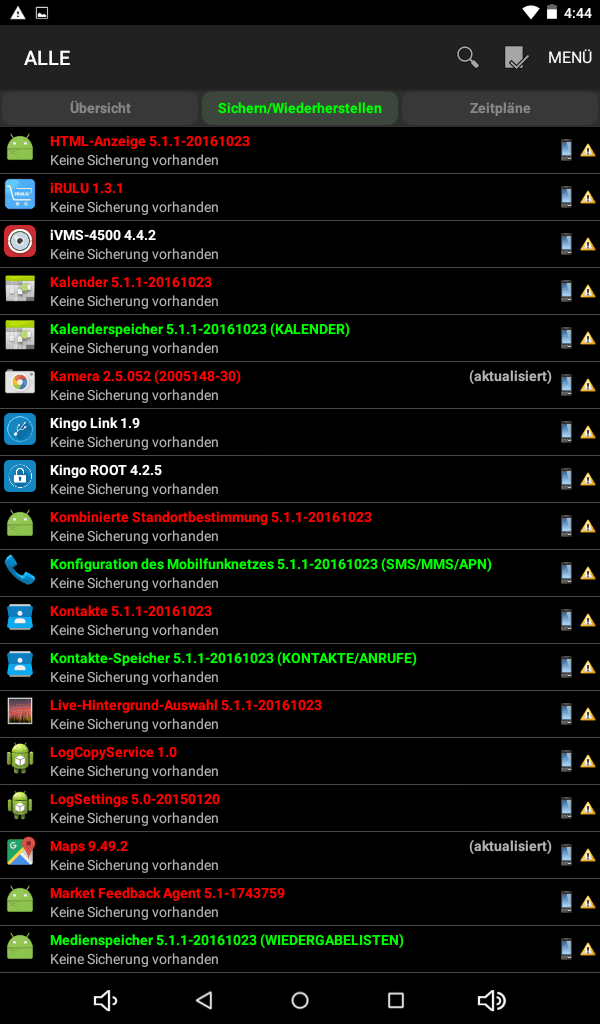Tap the (aktualisiert) label on Kamera row
The image size is (600, 1024).
click(510, 377)
